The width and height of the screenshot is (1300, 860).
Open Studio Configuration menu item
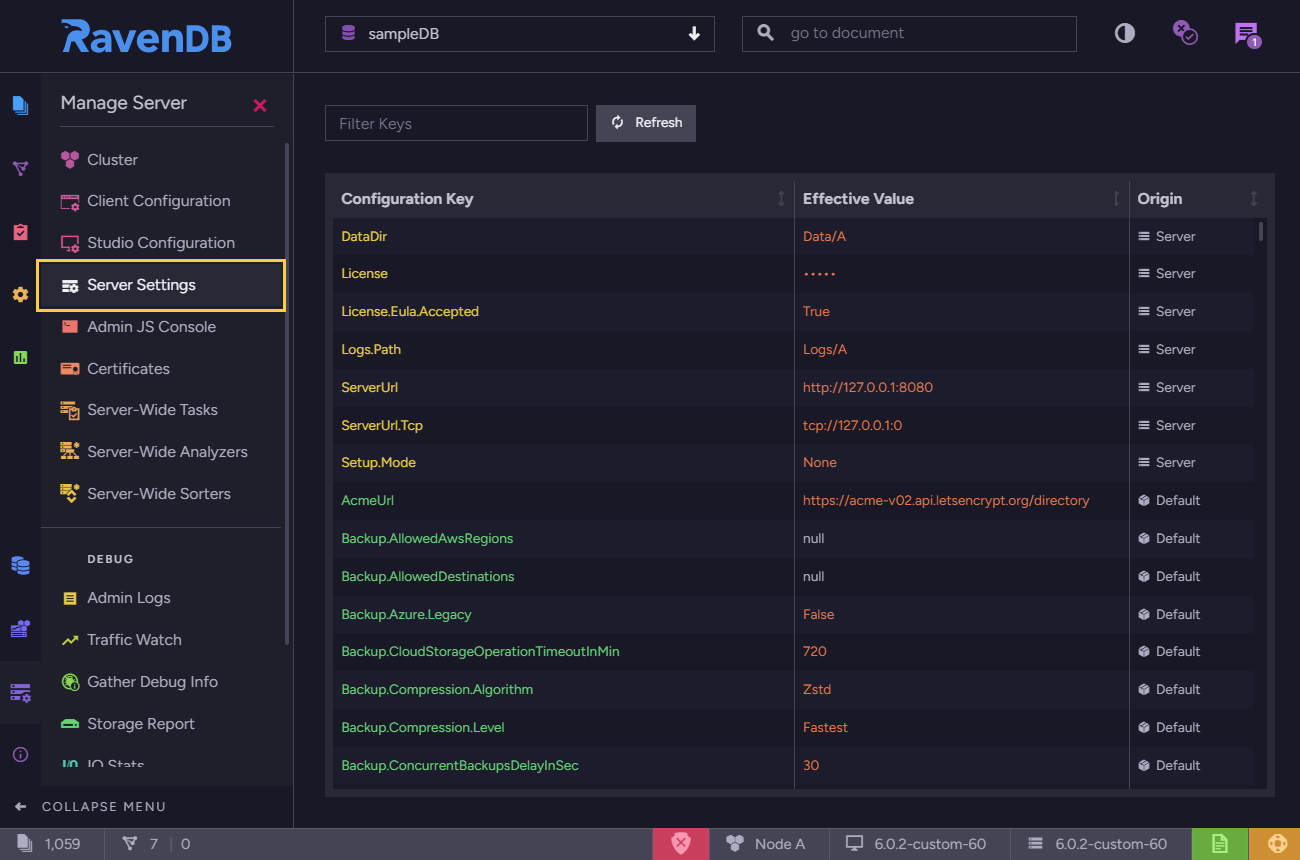(x=163, y=243)
